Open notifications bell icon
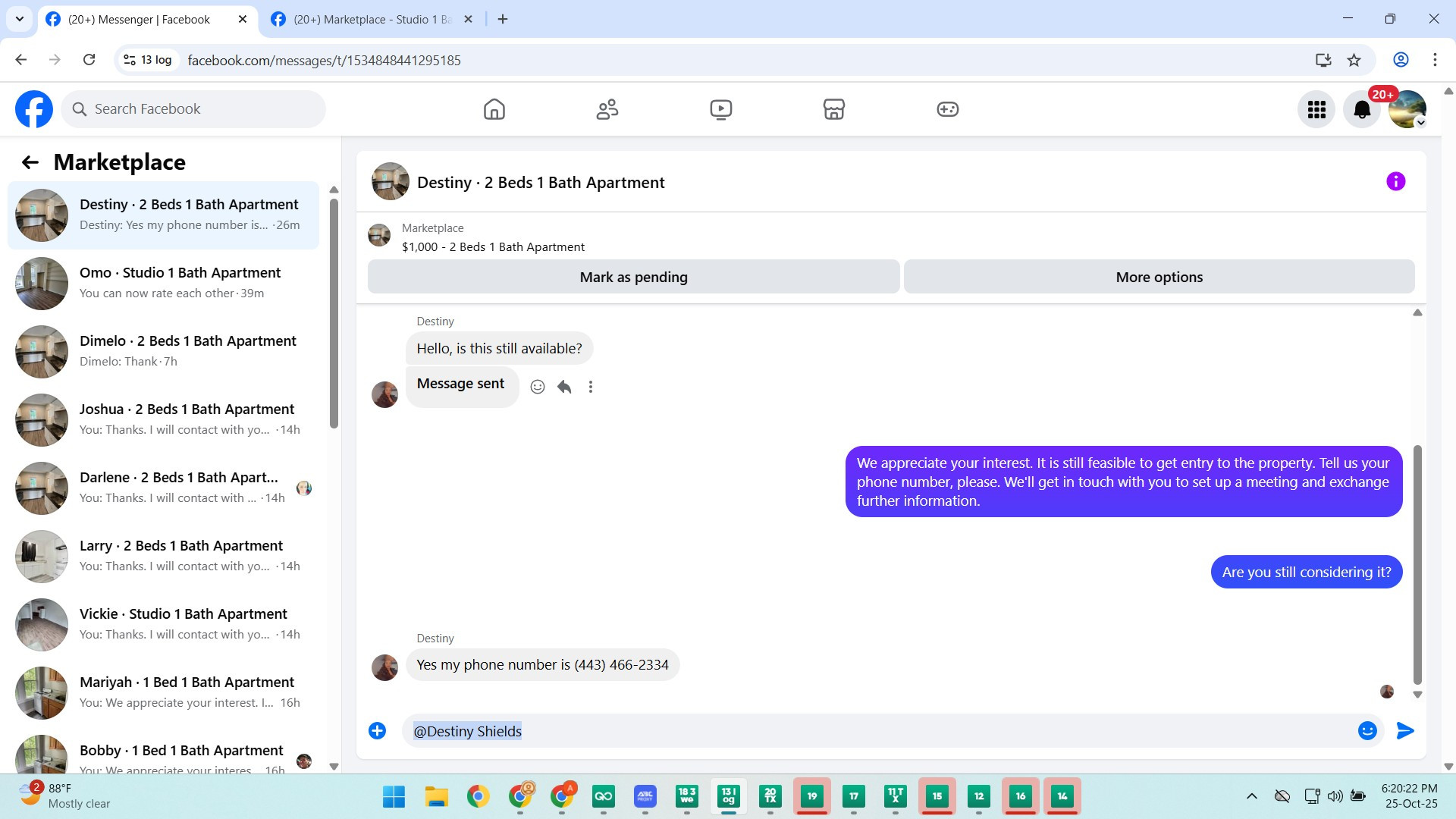The width and height of the screenshot is (1456, 819). click(1362, 110)
